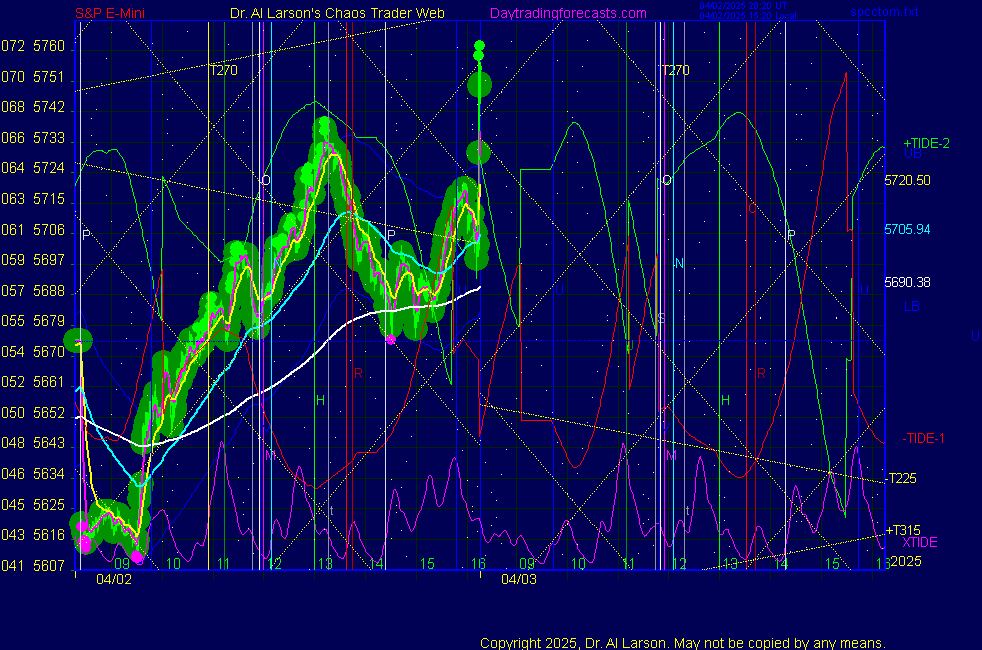Image resolution: width=982 pixels, height=650 pixels.
Task: Click the Daytradingforecasts.com link in header
Action: tap(567, 14)
